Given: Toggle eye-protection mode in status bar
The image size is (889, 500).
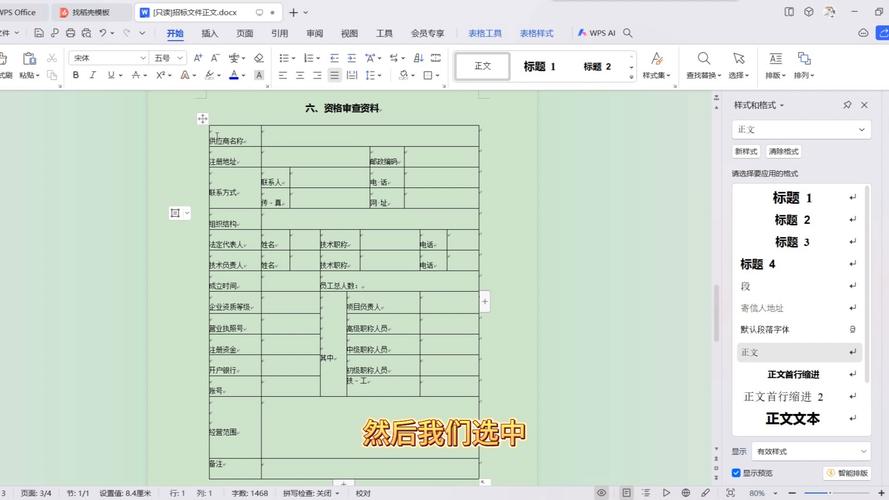Looking at the screenshot, I should point(602,493).
